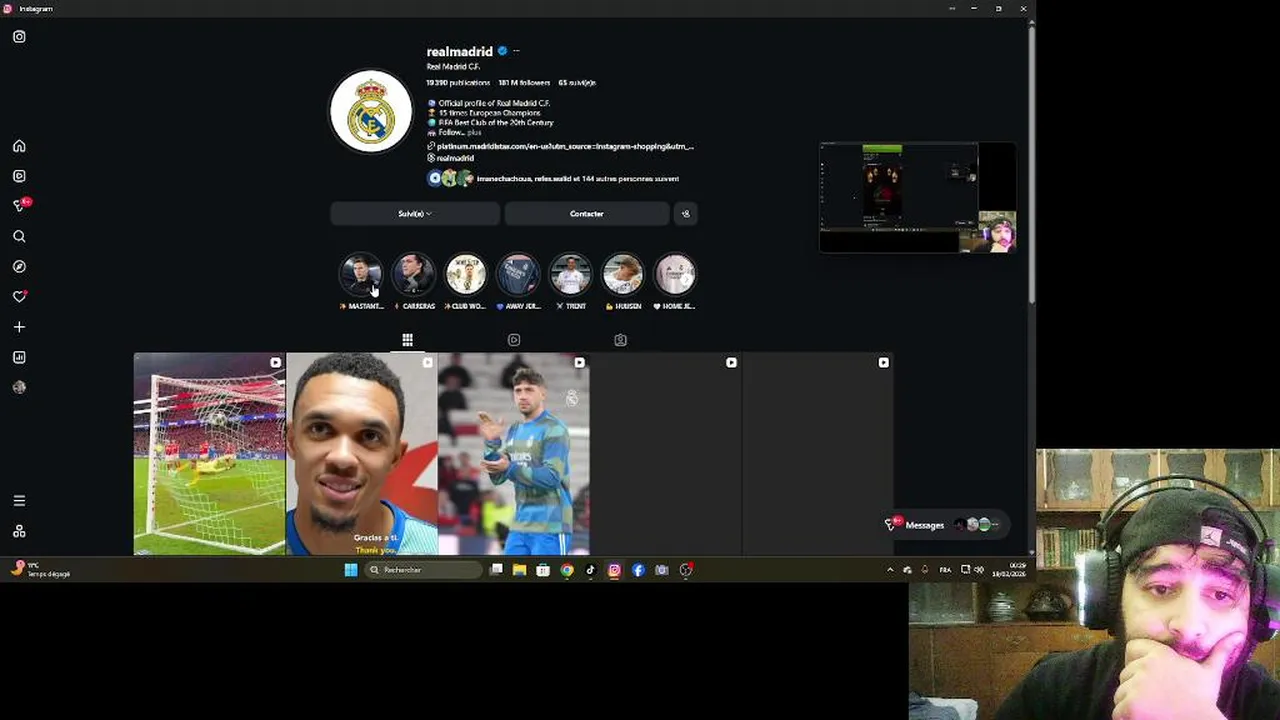Viewport: 1280px width, 720px height.
Task: Click the taskbar Rechercher search box
Action: (424, 570)
